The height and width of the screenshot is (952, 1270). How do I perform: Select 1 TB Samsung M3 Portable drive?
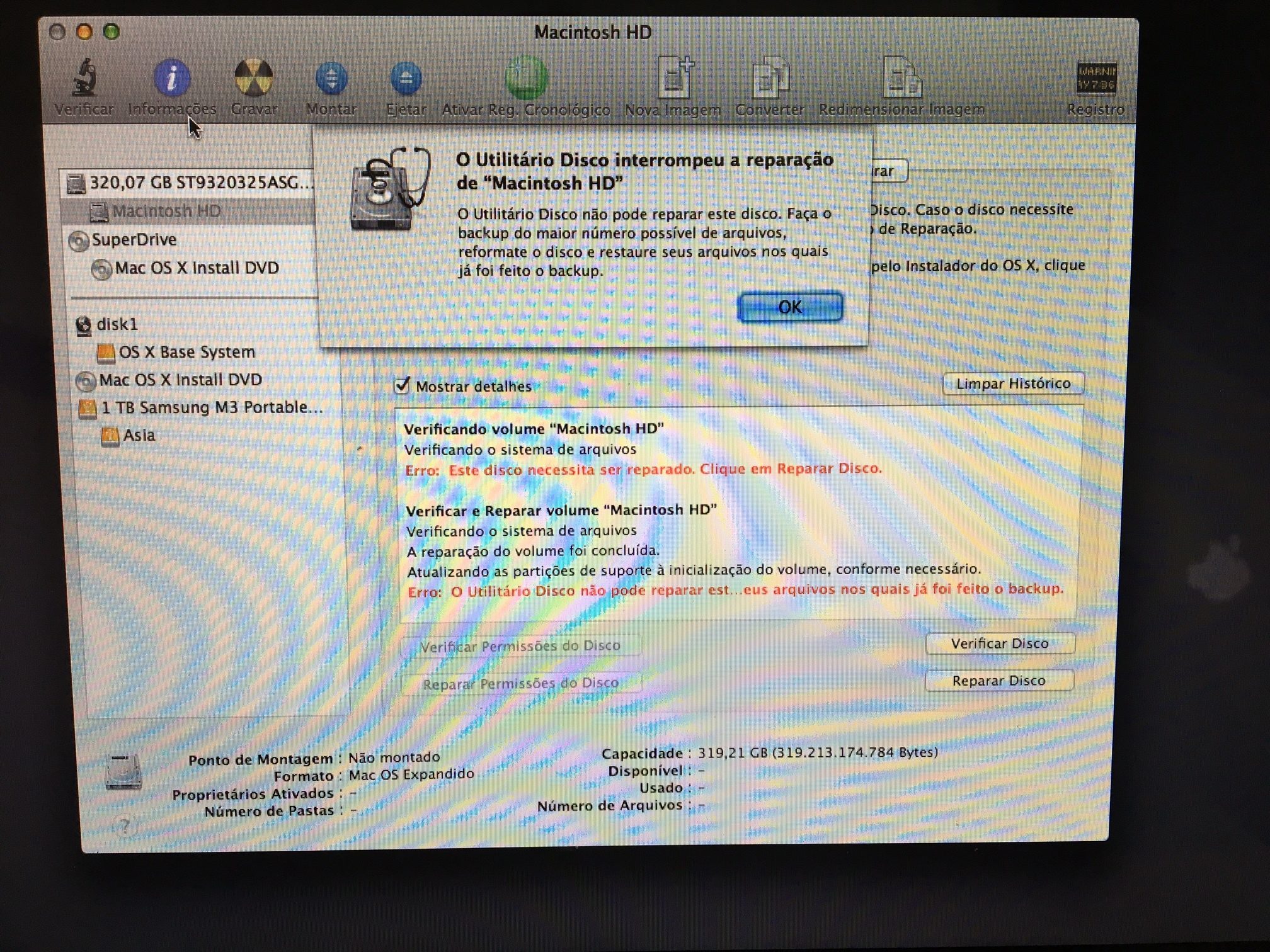(200, 407)
